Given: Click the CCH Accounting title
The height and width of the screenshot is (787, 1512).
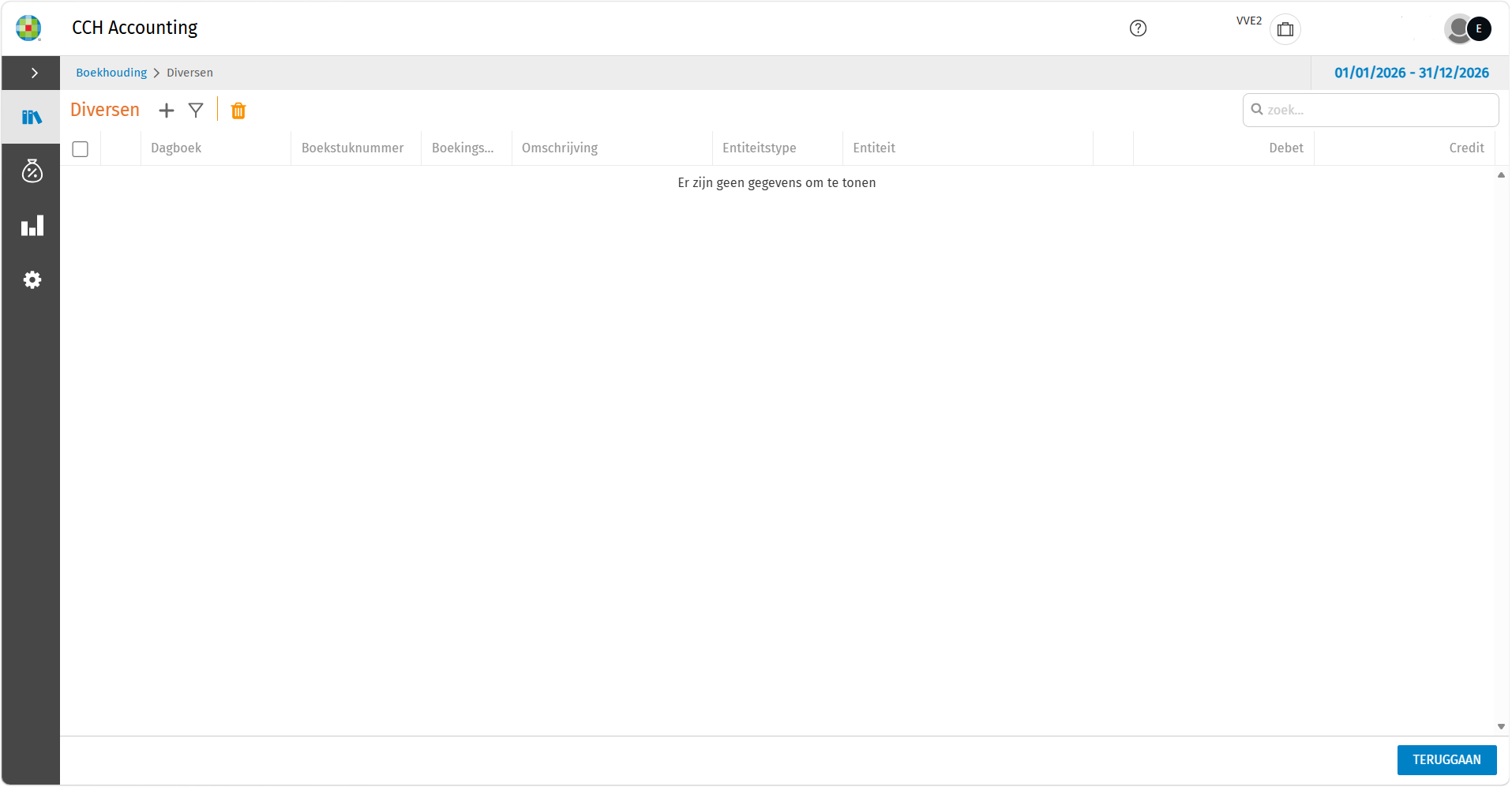Looking at the screenshot, I should coord(135,28).
